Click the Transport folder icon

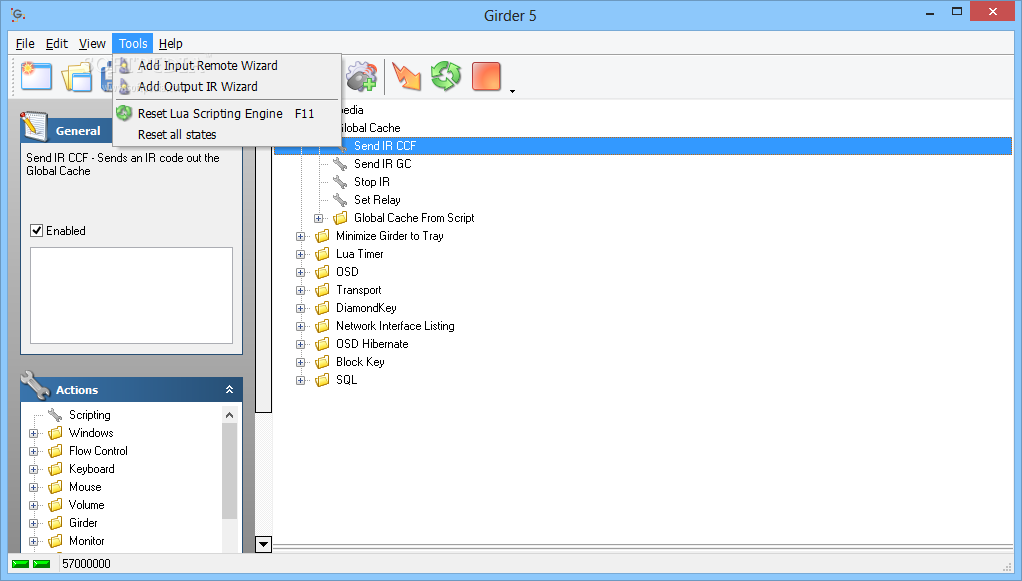pyautogui.click(x=322, y=290)
